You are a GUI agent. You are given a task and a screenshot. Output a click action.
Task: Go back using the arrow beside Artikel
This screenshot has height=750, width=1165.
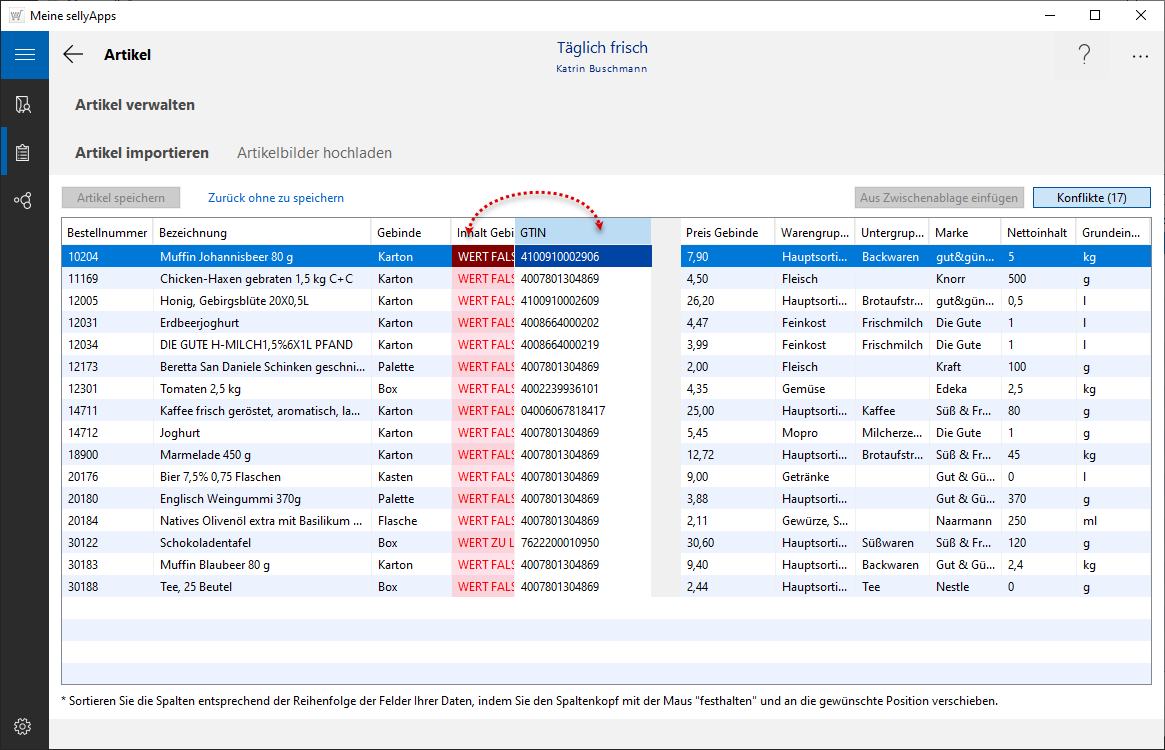click(x=73, y=55)
